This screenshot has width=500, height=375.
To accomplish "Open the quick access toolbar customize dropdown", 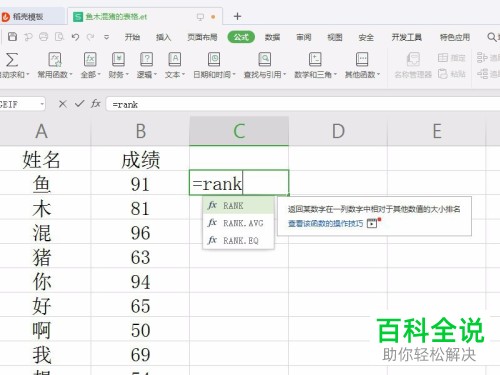I will pos(107,37).
